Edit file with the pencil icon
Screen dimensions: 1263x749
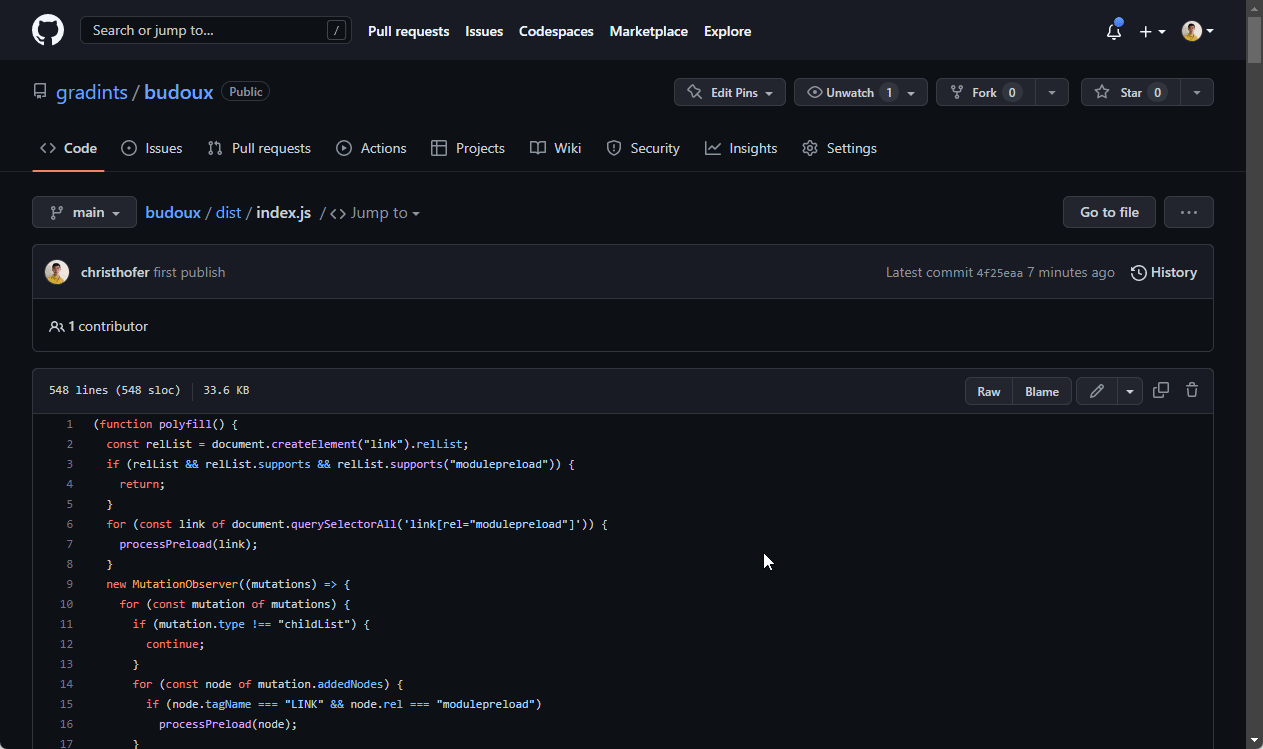pos(1096,391)
